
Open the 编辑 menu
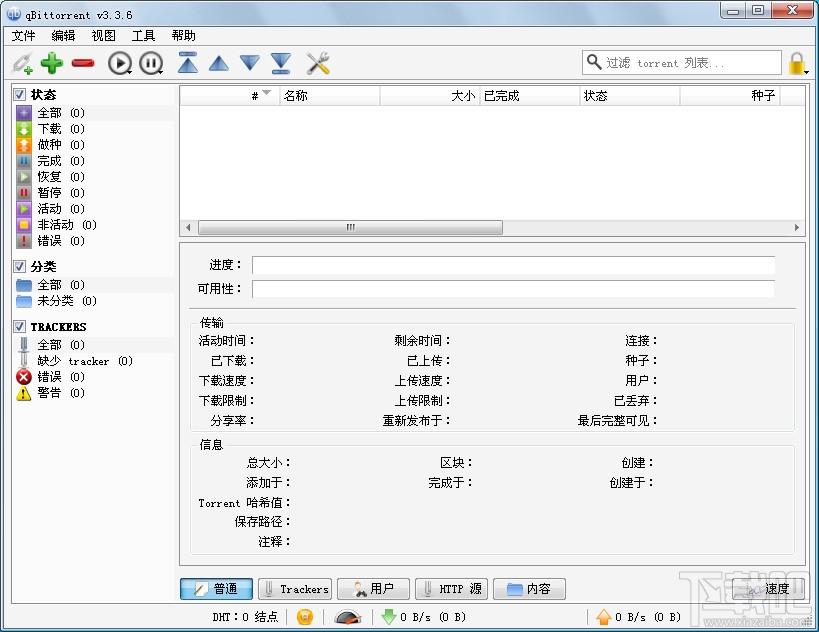click(x=63, y=36)
